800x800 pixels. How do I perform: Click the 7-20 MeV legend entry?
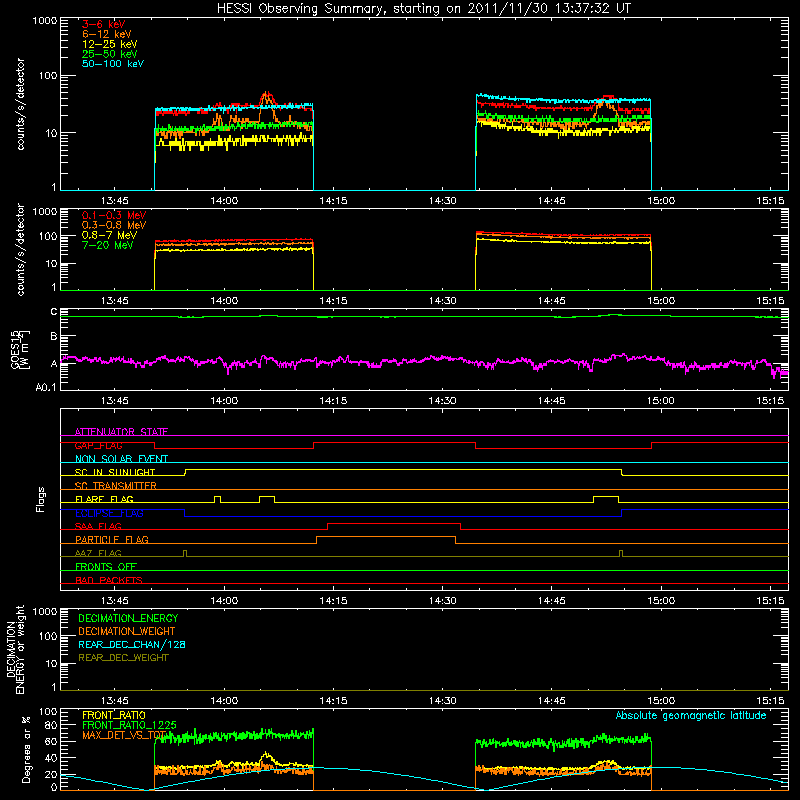pos(107,245)
